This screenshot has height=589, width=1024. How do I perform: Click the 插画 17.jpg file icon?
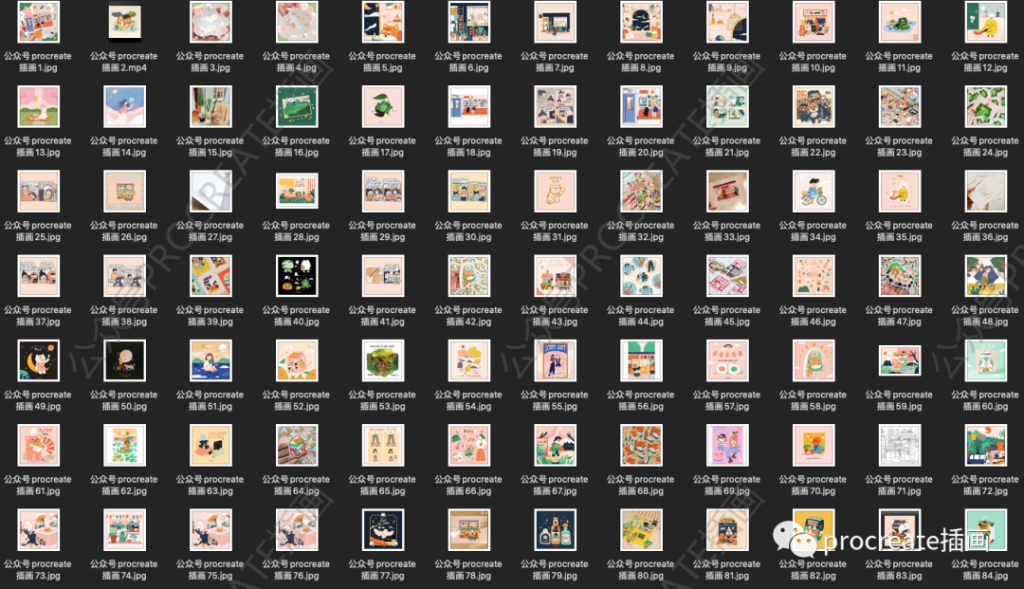[382, 106]
